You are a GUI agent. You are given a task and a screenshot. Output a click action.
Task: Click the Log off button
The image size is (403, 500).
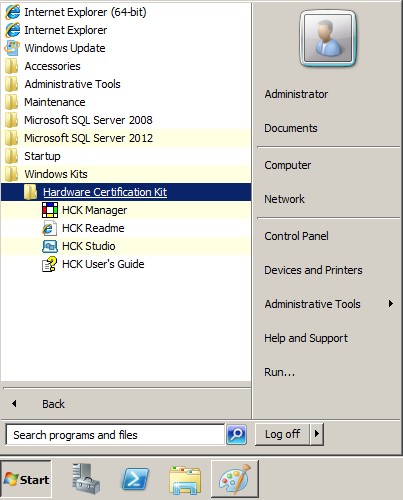pyautogui.click(x=282, y=434)
